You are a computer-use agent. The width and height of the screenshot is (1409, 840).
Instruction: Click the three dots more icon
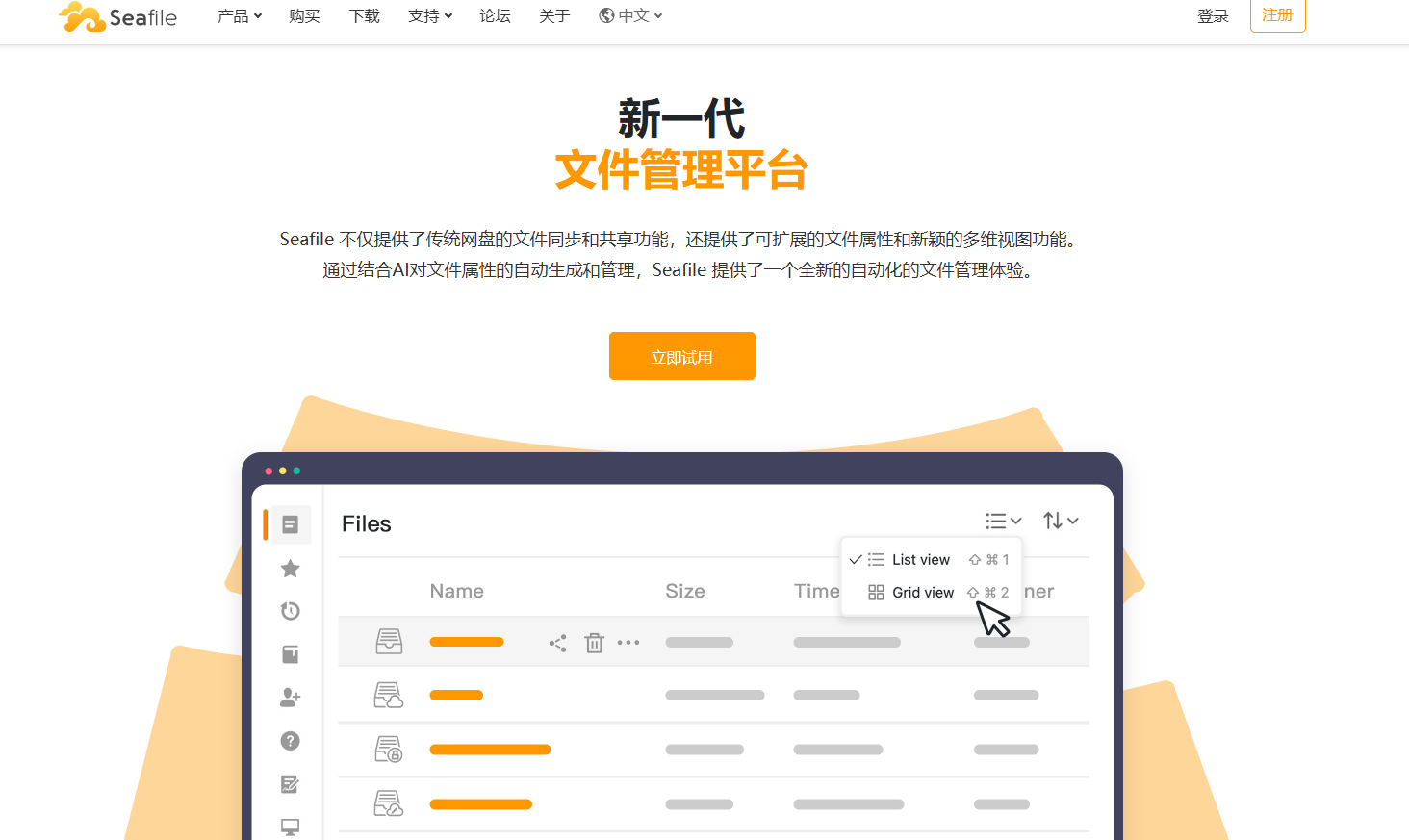[x=628, y=643]
